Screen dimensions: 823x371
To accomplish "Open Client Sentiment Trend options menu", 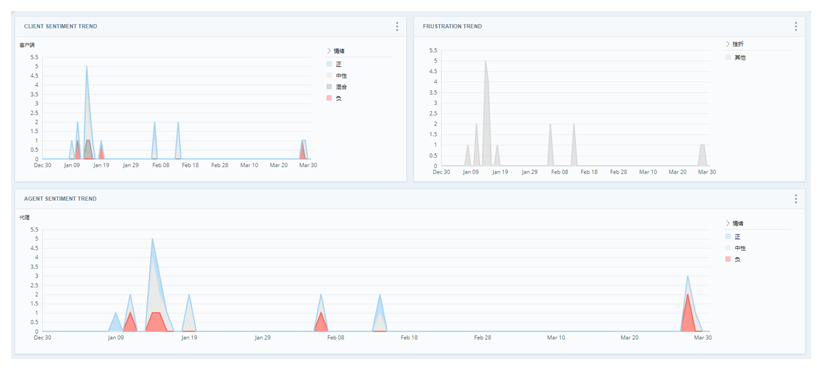I will (397, 26).
